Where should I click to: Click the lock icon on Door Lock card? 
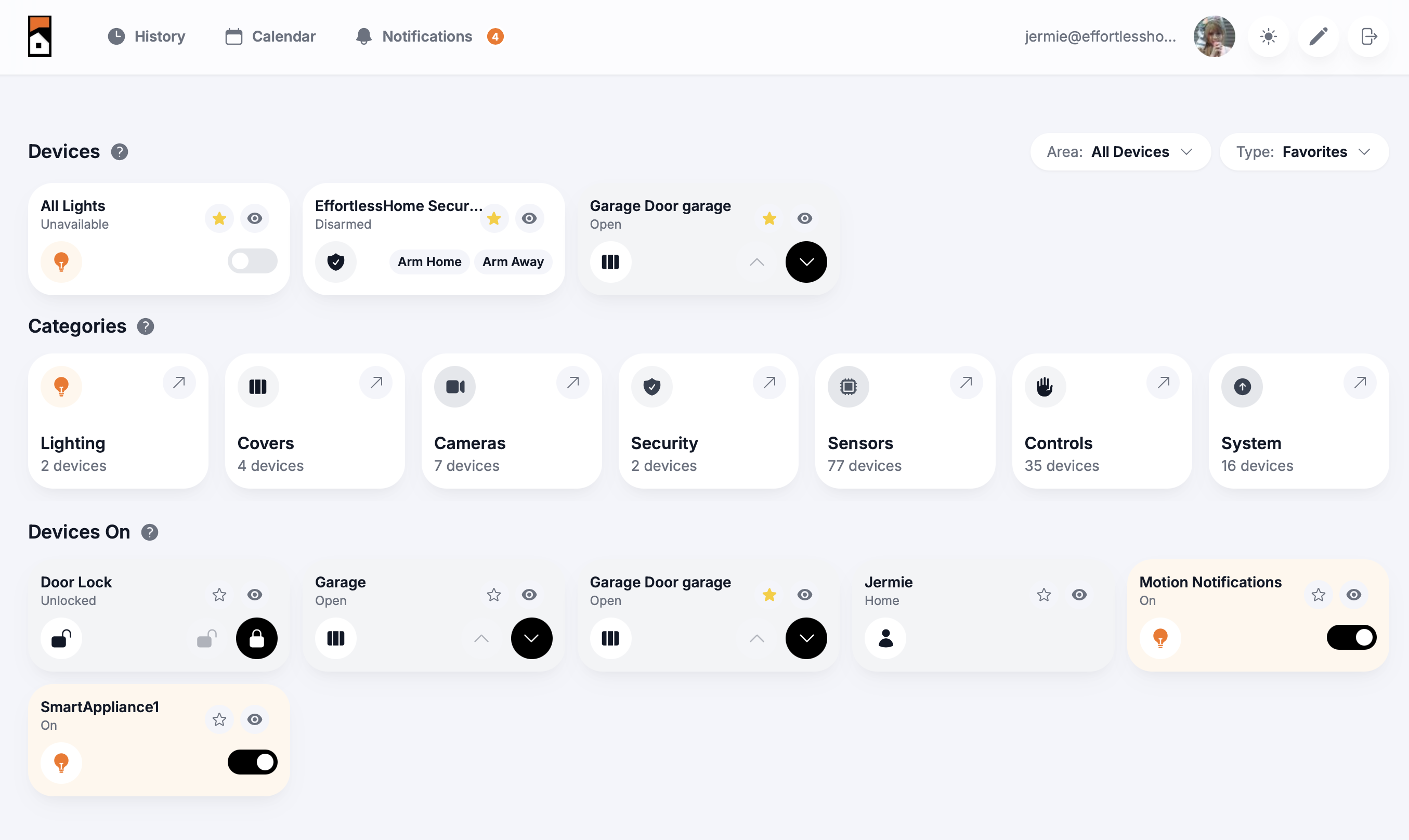click(256, 638)
